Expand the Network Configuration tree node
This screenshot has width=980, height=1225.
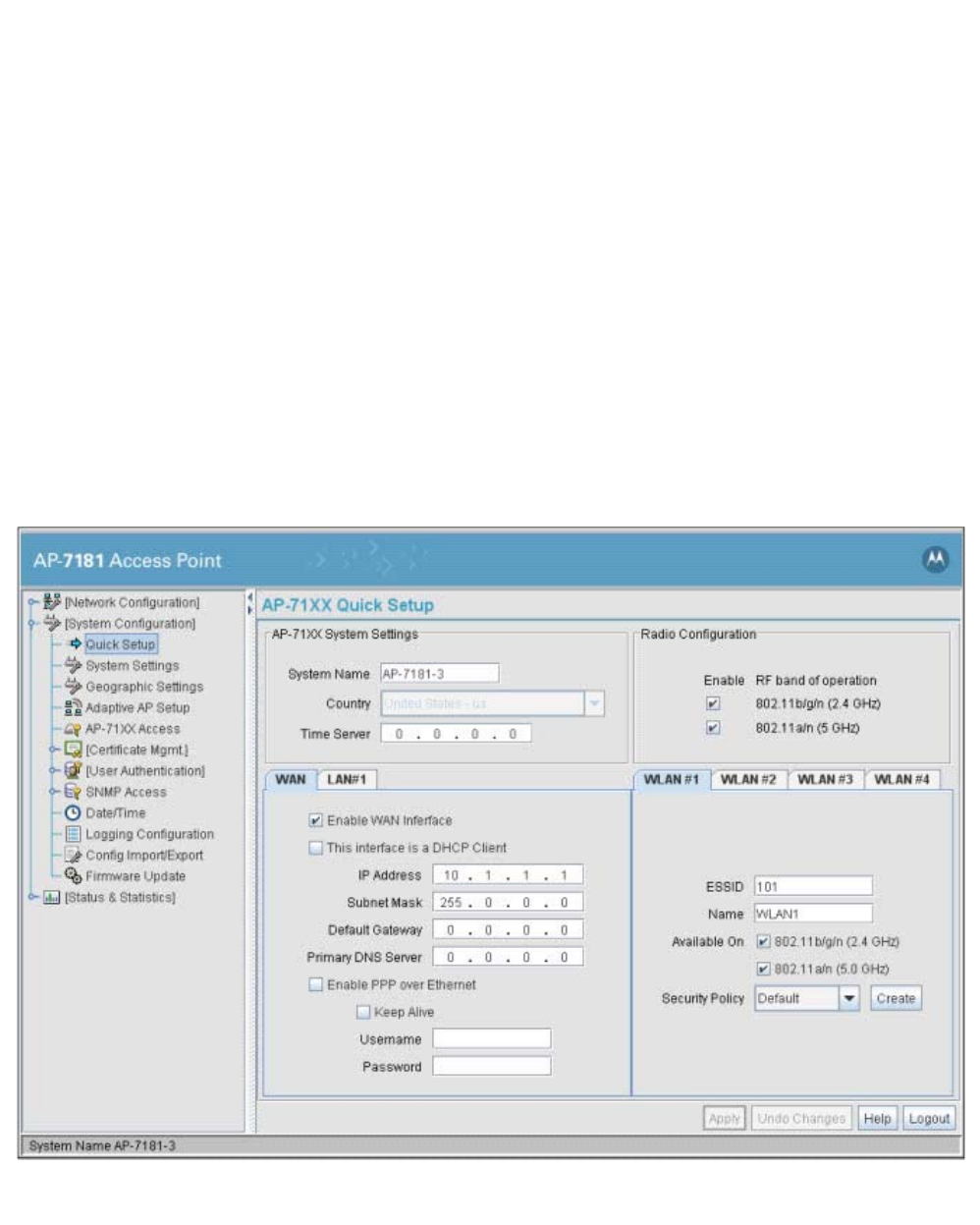click(x=33, y=602)
